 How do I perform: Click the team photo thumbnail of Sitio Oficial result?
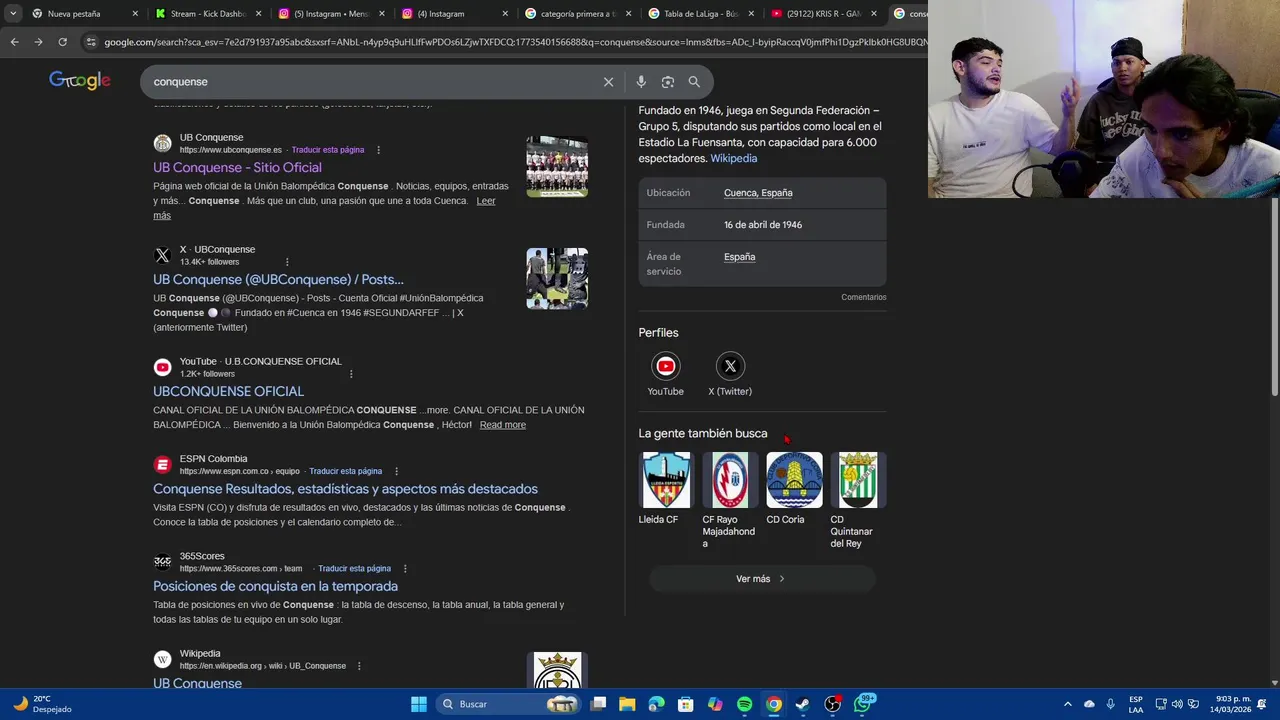557,166
